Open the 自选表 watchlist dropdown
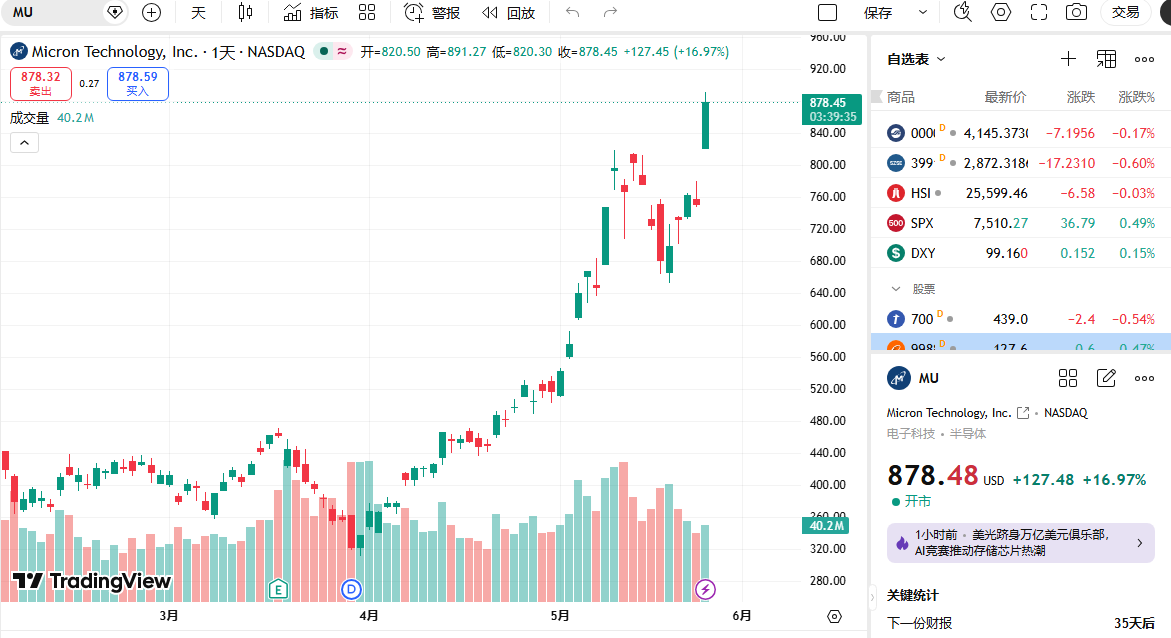The height and width of the screenshot is (638, 1171). coord(916,59)
